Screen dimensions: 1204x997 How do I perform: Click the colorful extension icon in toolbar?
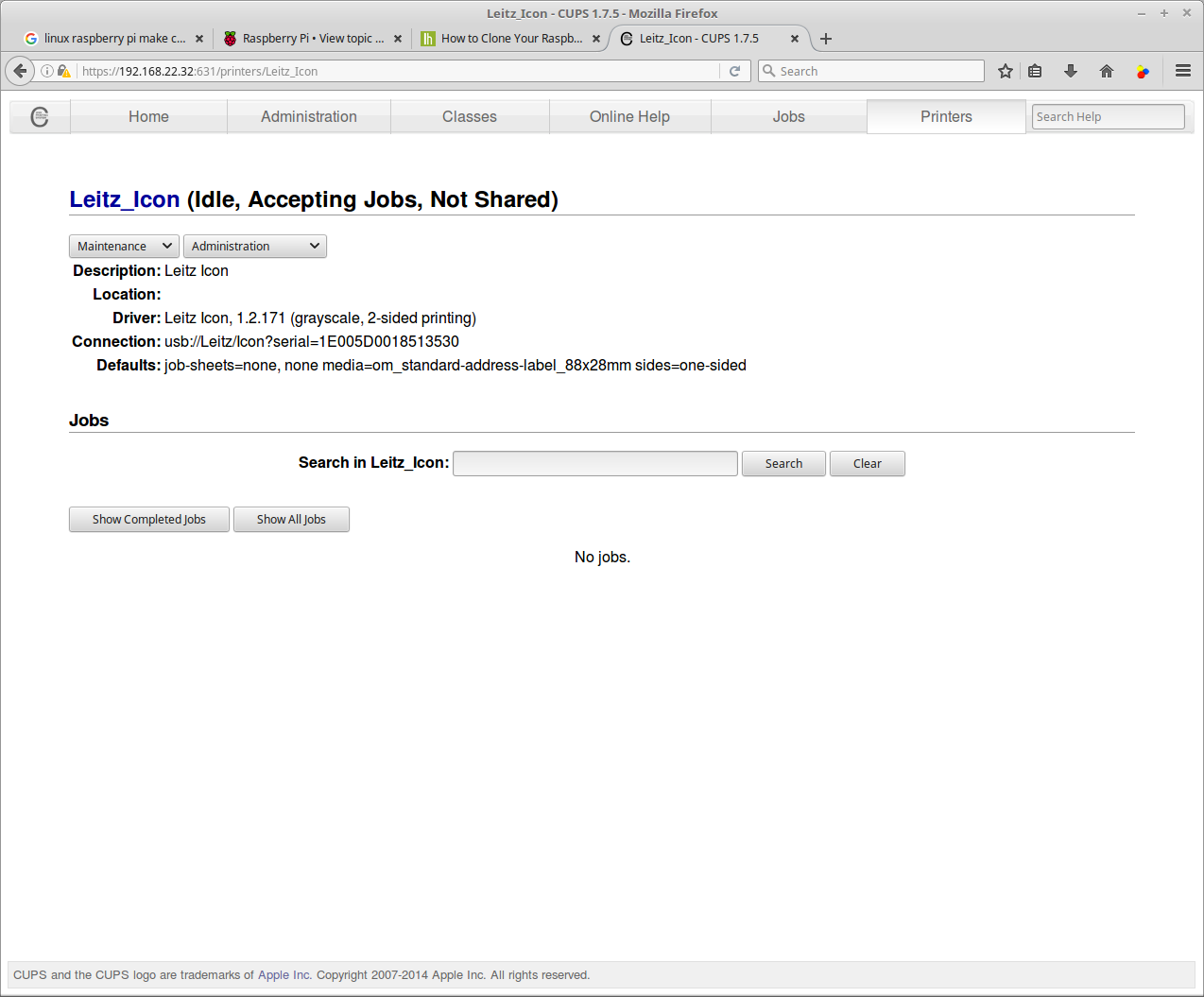pos(1143,71)
